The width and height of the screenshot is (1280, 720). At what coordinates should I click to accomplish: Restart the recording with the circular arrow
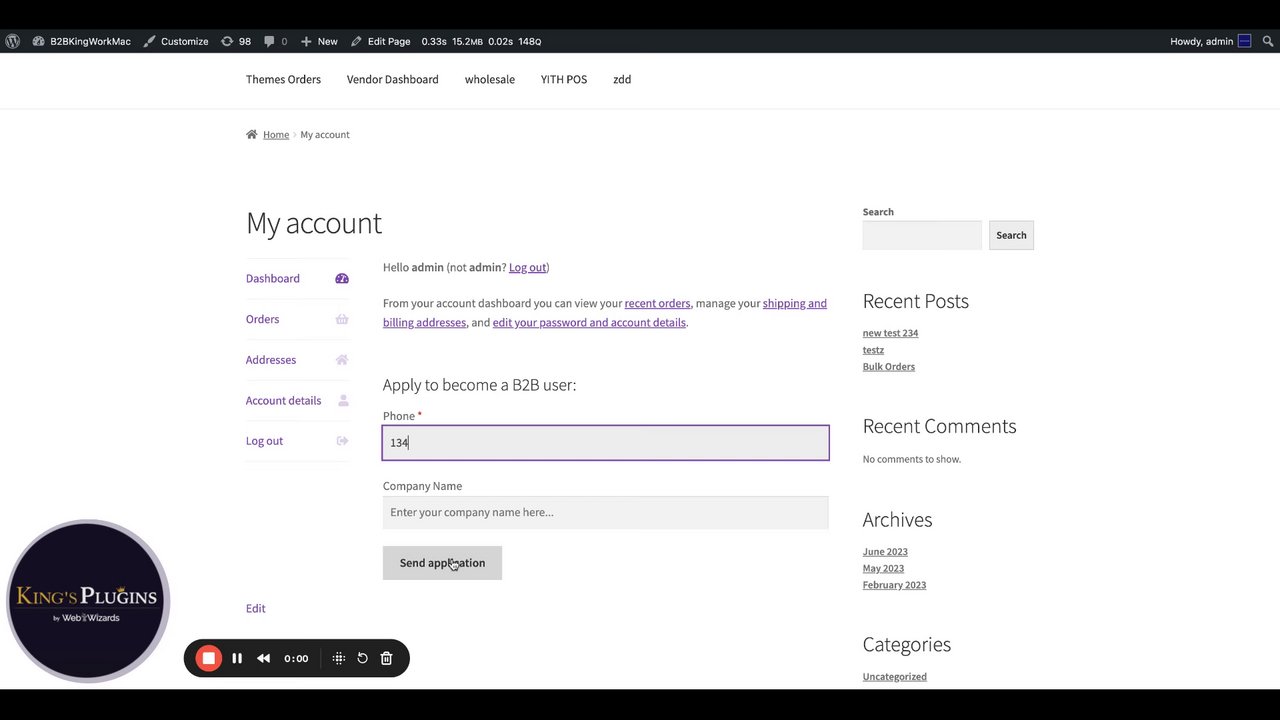362,658
